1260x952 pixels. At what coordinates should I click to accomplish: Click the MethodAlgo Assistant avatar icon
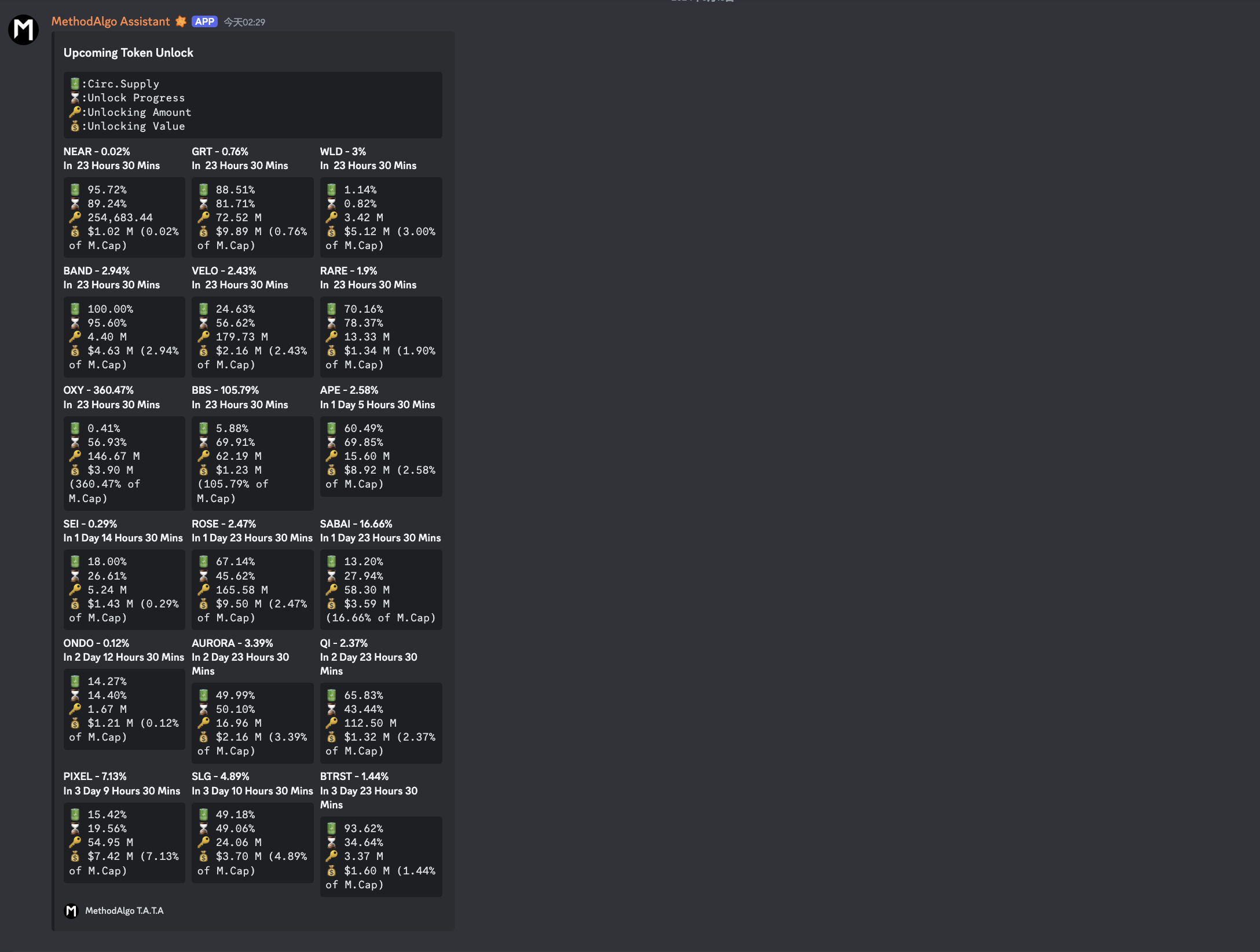(23, 30)
